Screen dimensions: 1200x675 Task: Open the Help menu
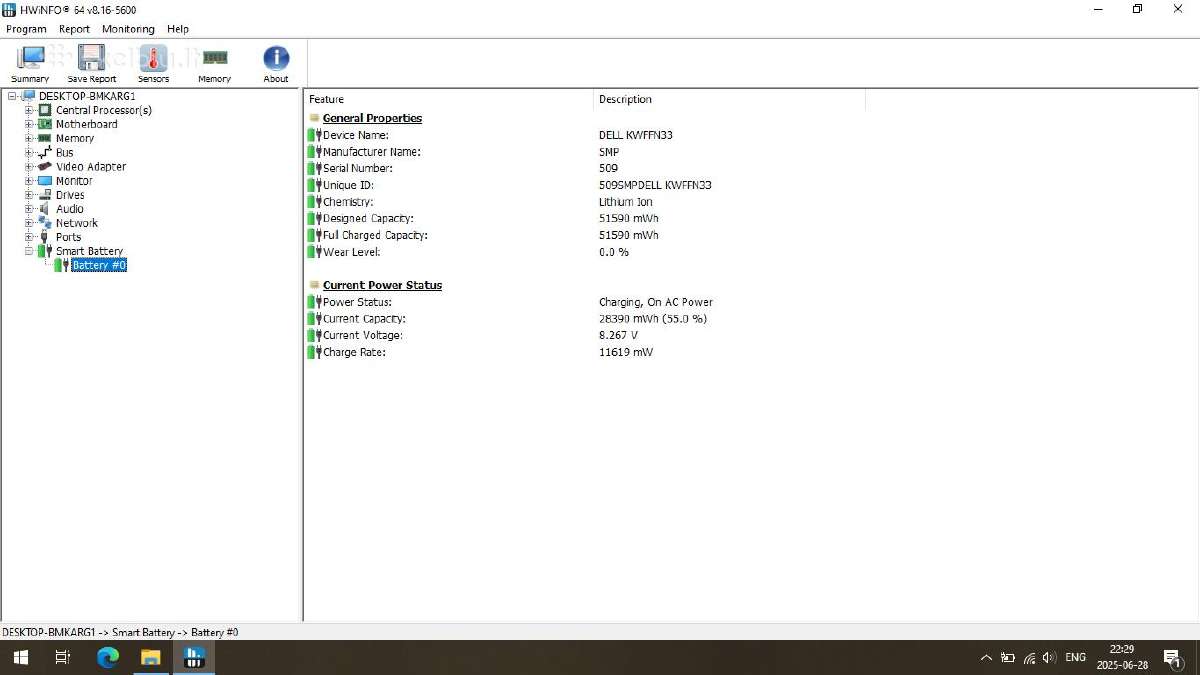pyautogui.click(x=178, y=29)
